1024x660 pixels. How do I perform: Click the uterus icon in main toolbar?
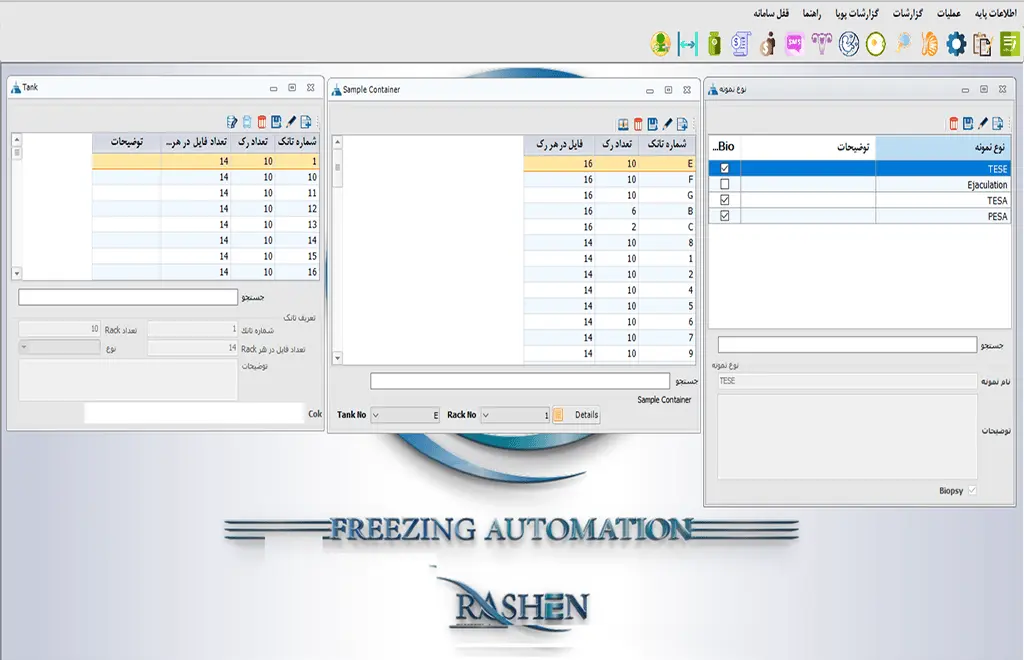tap(822, 43)
